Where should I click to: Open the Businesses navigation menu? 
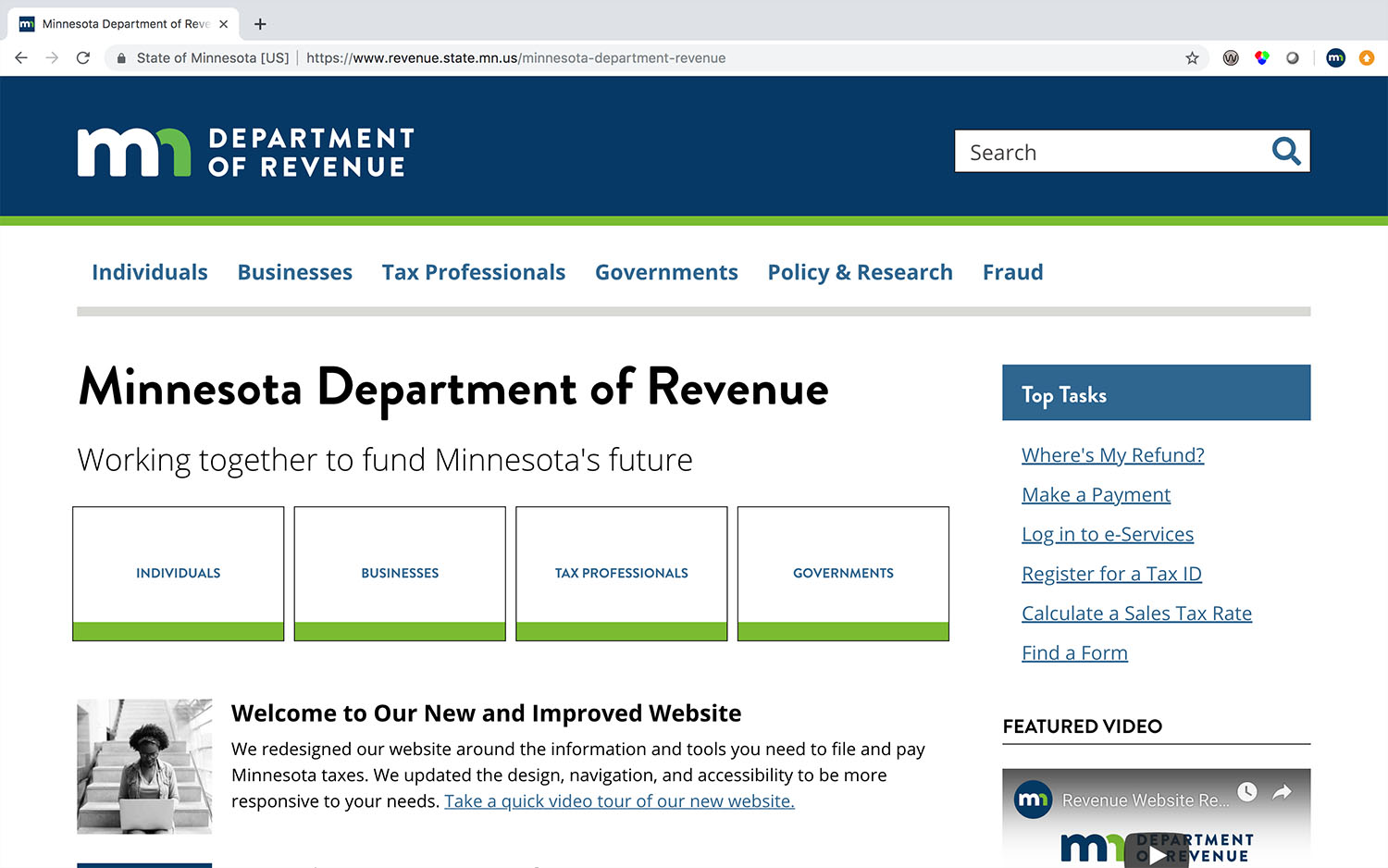coord(295,272)
